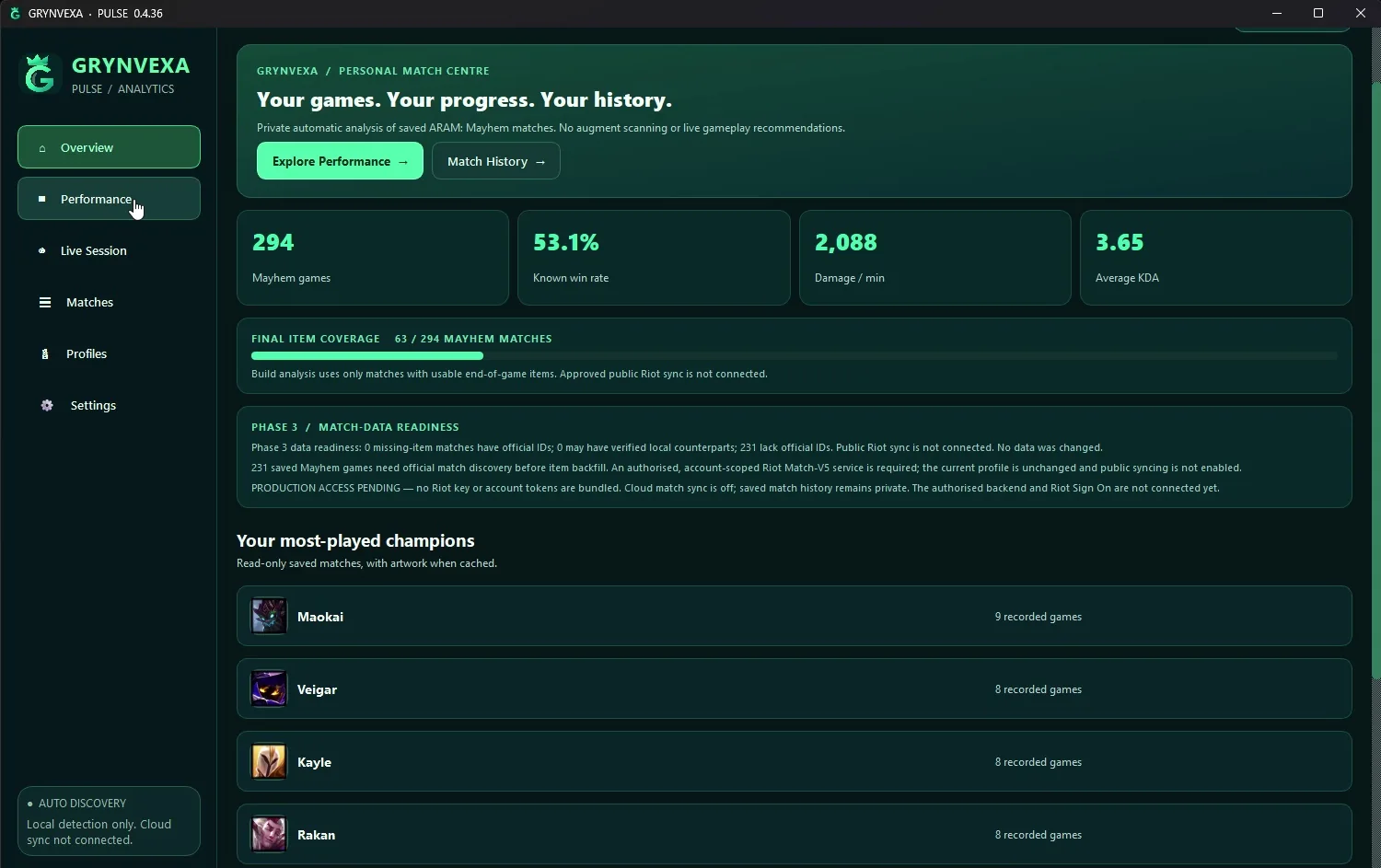The height and width of the screenshot is (868, 1381).
Task: Select the 53.1% Known win rate card
Action: (x=654, y=258)
